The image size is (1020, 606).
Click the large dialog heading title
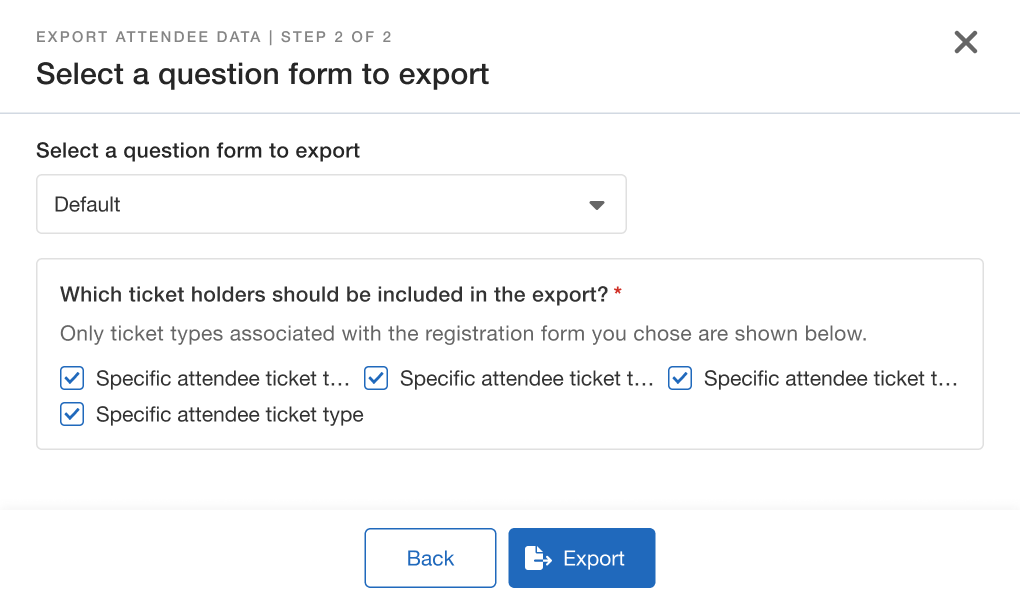coord(262,74)
